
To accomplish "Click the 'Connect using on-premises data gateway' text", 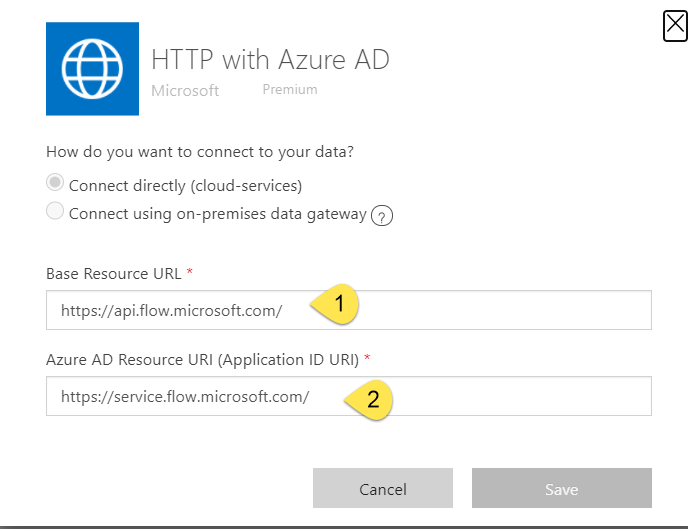I will coord(217,213).
